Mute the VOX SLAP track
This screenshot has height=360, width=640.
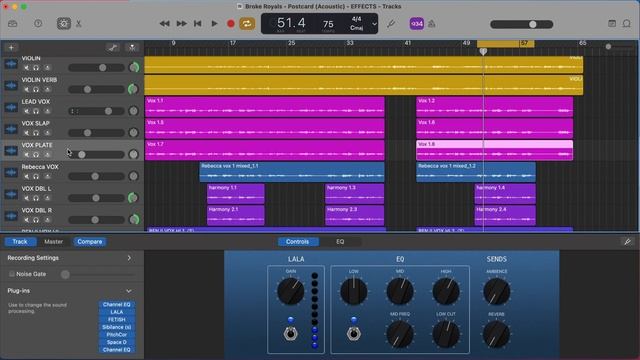pyautogui.click(x=27, y=133)
